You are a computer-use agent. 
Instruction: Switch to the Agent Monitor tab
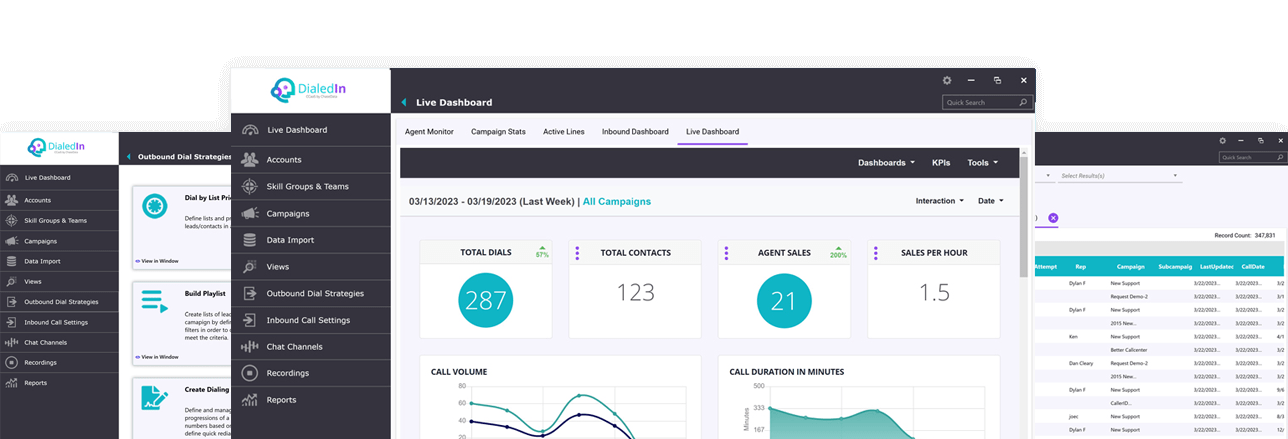click(x=429, y=132)
